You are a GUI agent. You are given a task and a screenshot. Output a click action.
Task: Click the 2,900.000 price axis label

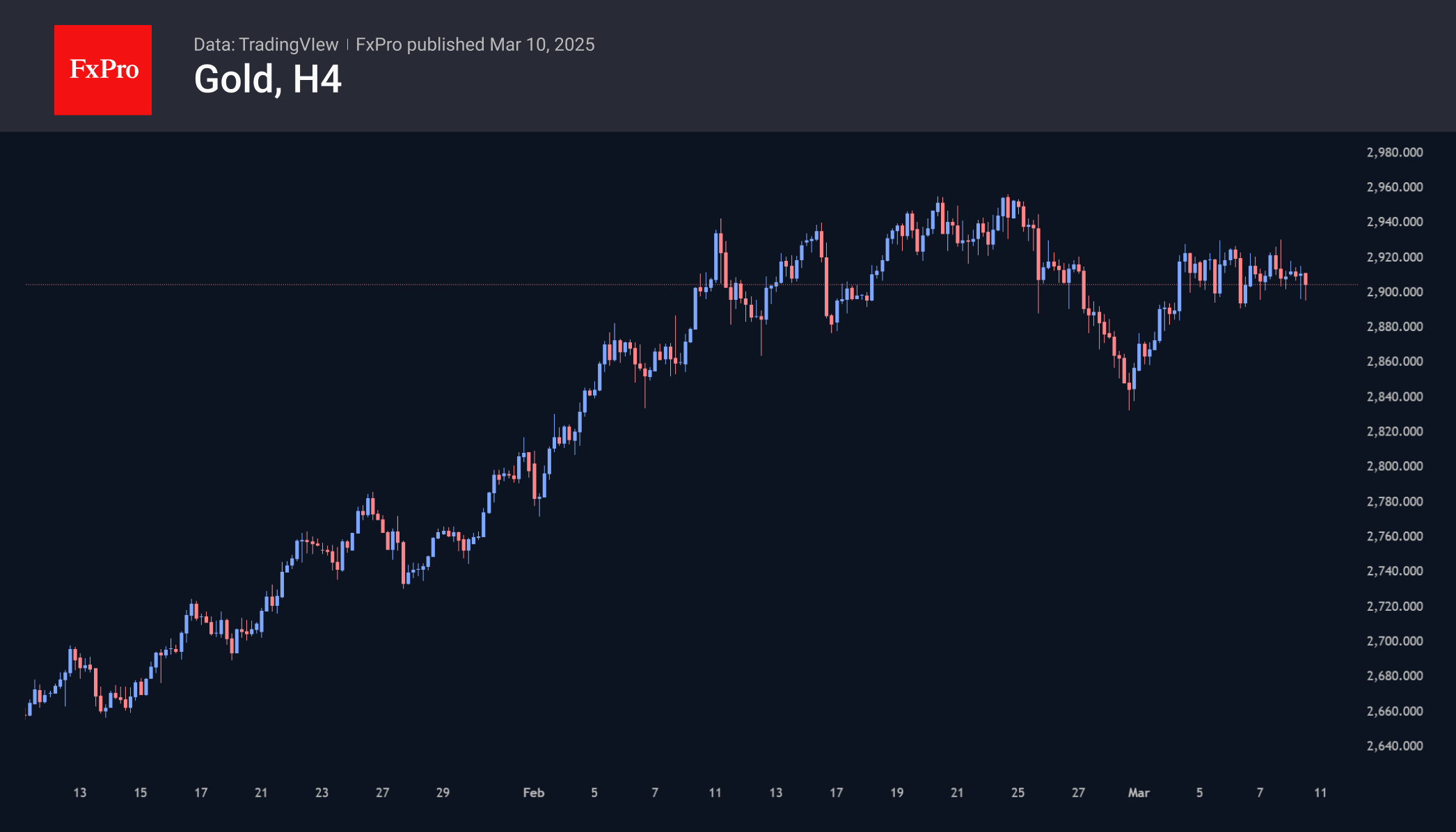click(1395, 292)
